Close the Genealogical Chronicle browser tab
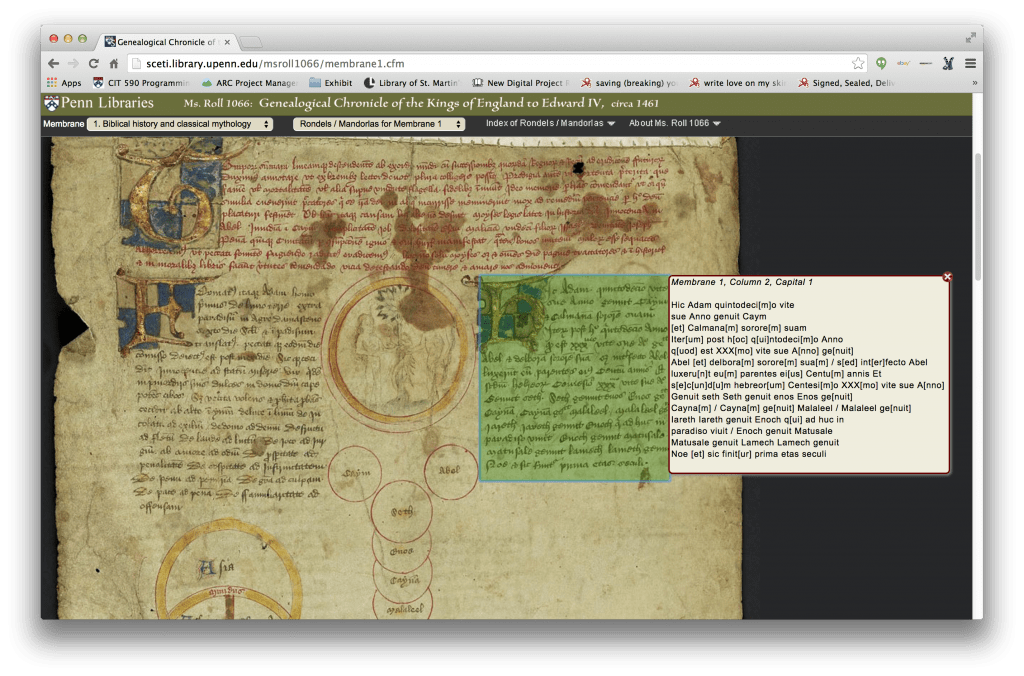Screen dimensions: 1024x676 click(x=227, y=42)
